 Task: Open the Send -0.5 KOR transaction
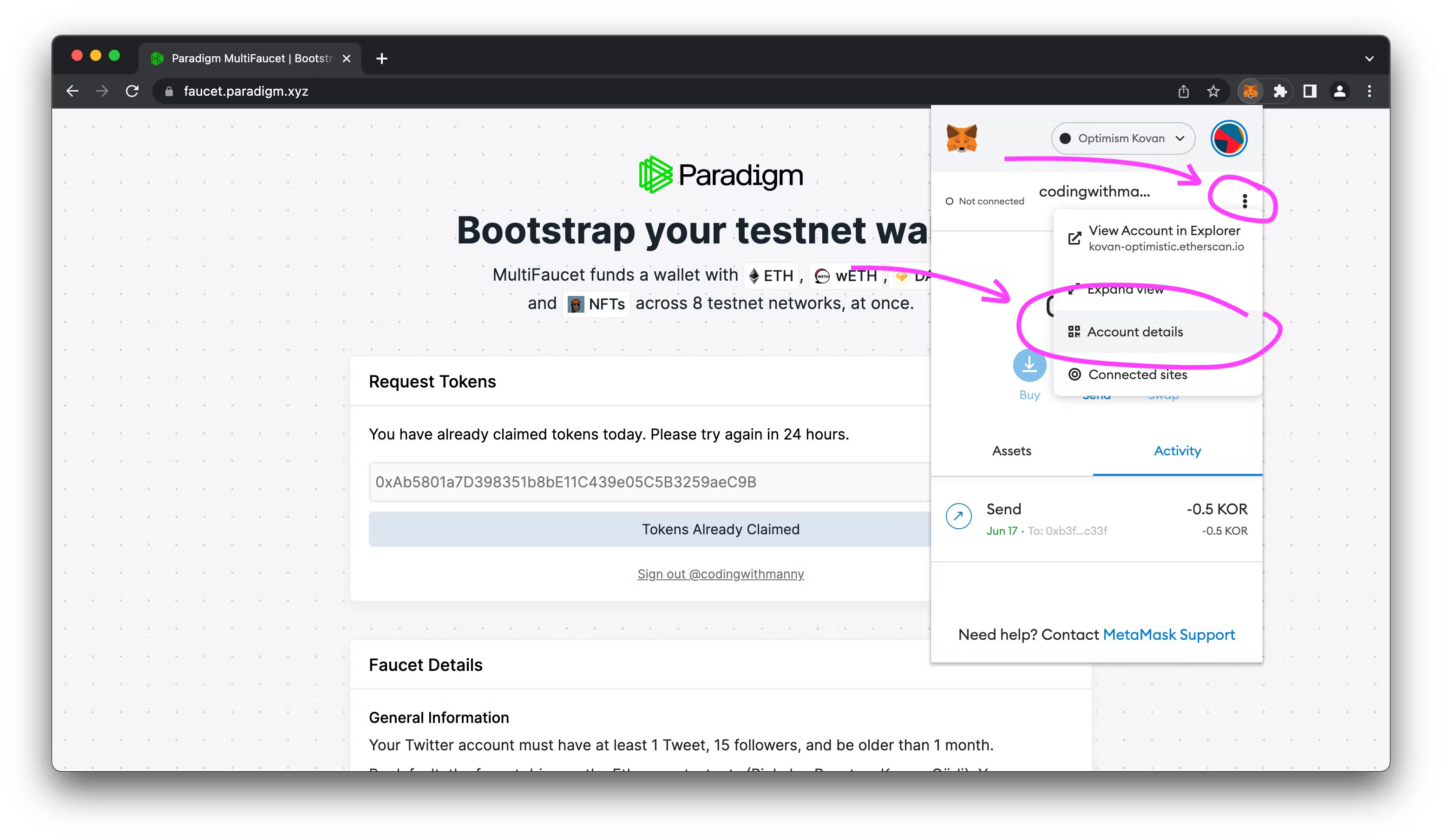coord(1096,519)
